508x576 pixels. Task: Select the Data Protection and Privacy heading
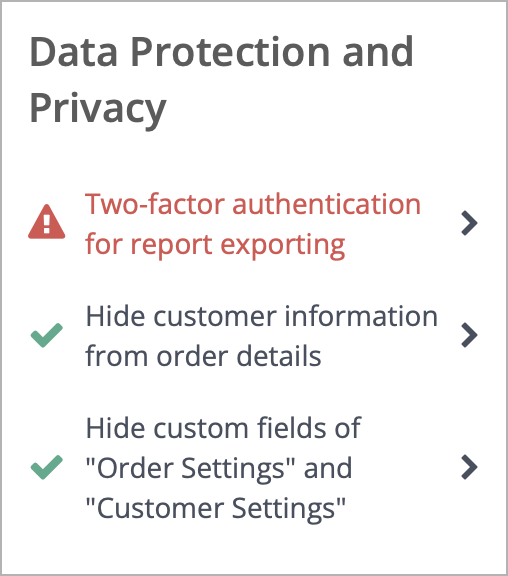221,80
